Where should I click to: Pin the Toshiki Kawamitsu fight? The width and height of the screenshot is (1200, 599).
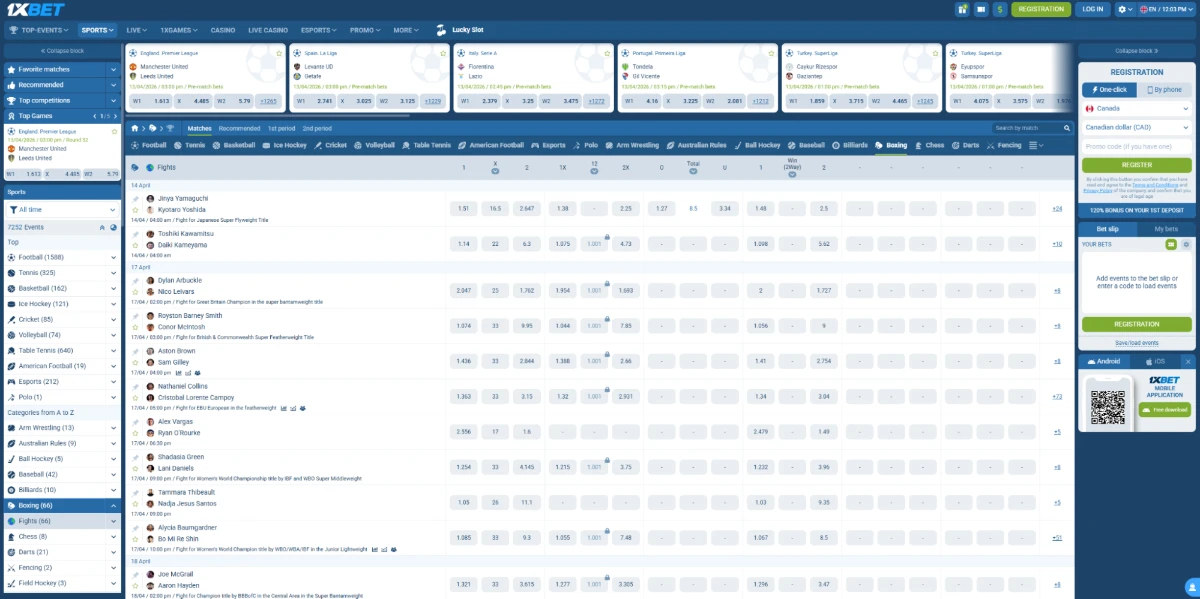(135, 233)
